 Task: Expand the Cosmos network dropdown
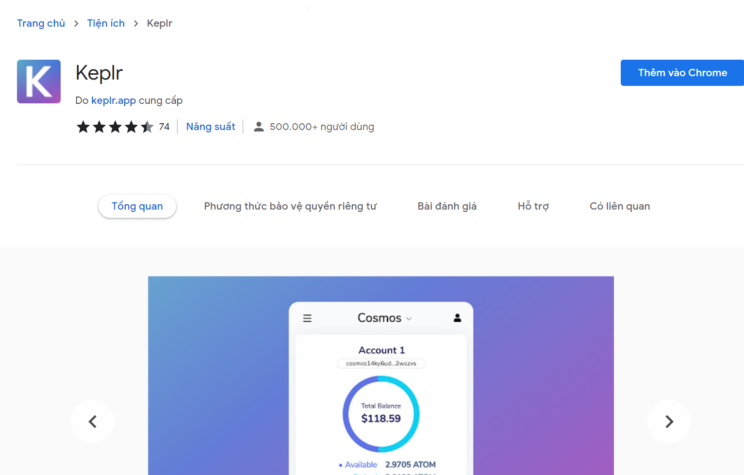(x=385, y=318)
